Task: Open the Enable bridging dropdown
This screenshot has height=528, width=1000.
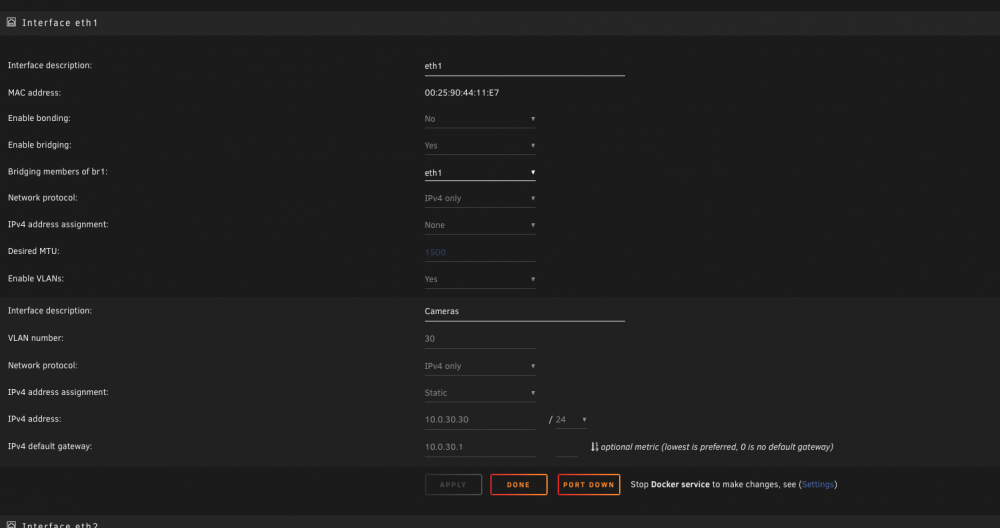Action: [x=480, y=146]
